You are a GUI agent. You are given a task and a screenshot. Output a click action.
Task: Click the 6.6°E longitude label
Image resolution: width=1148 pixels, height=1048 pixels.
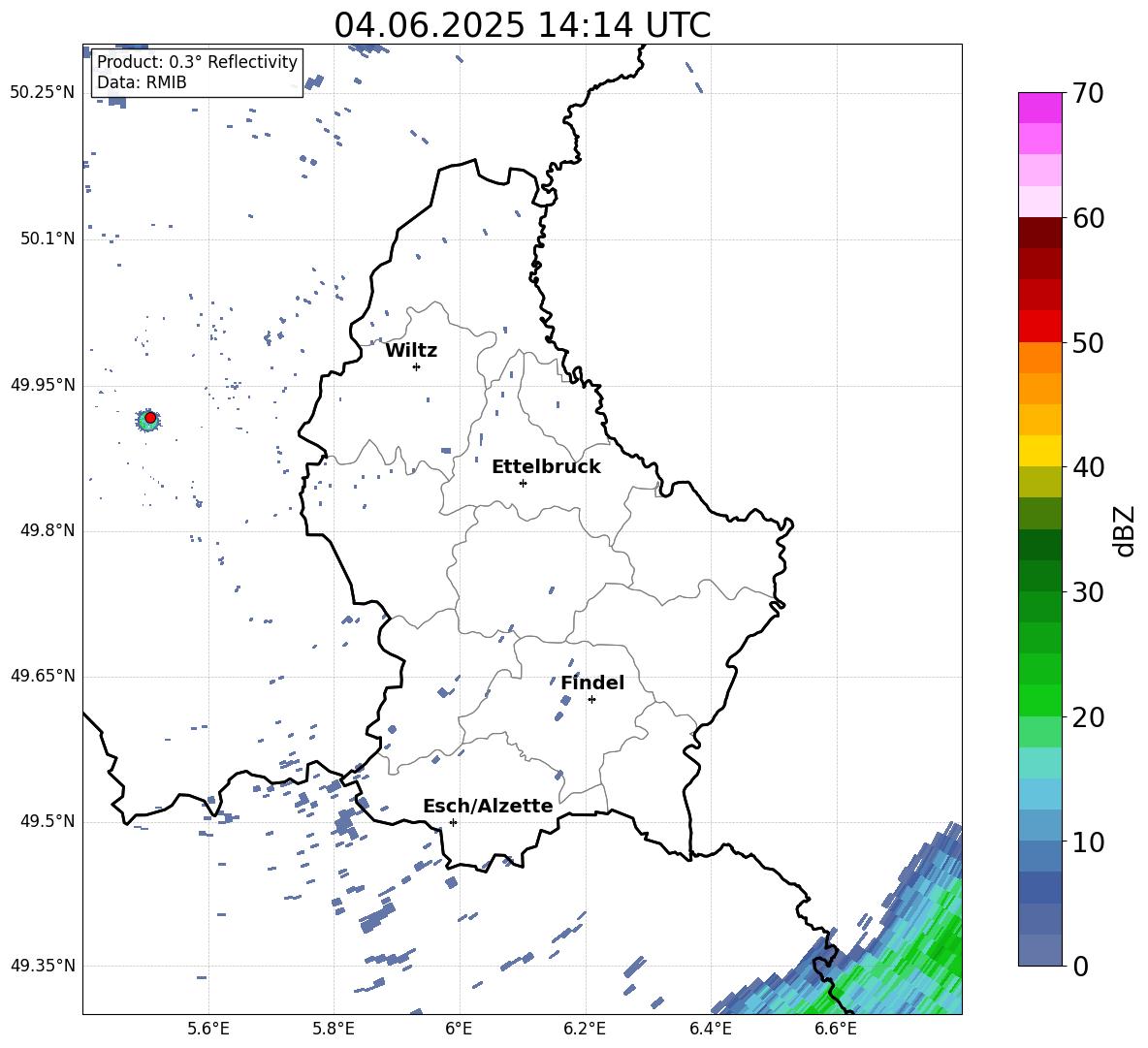point(836,1029)
